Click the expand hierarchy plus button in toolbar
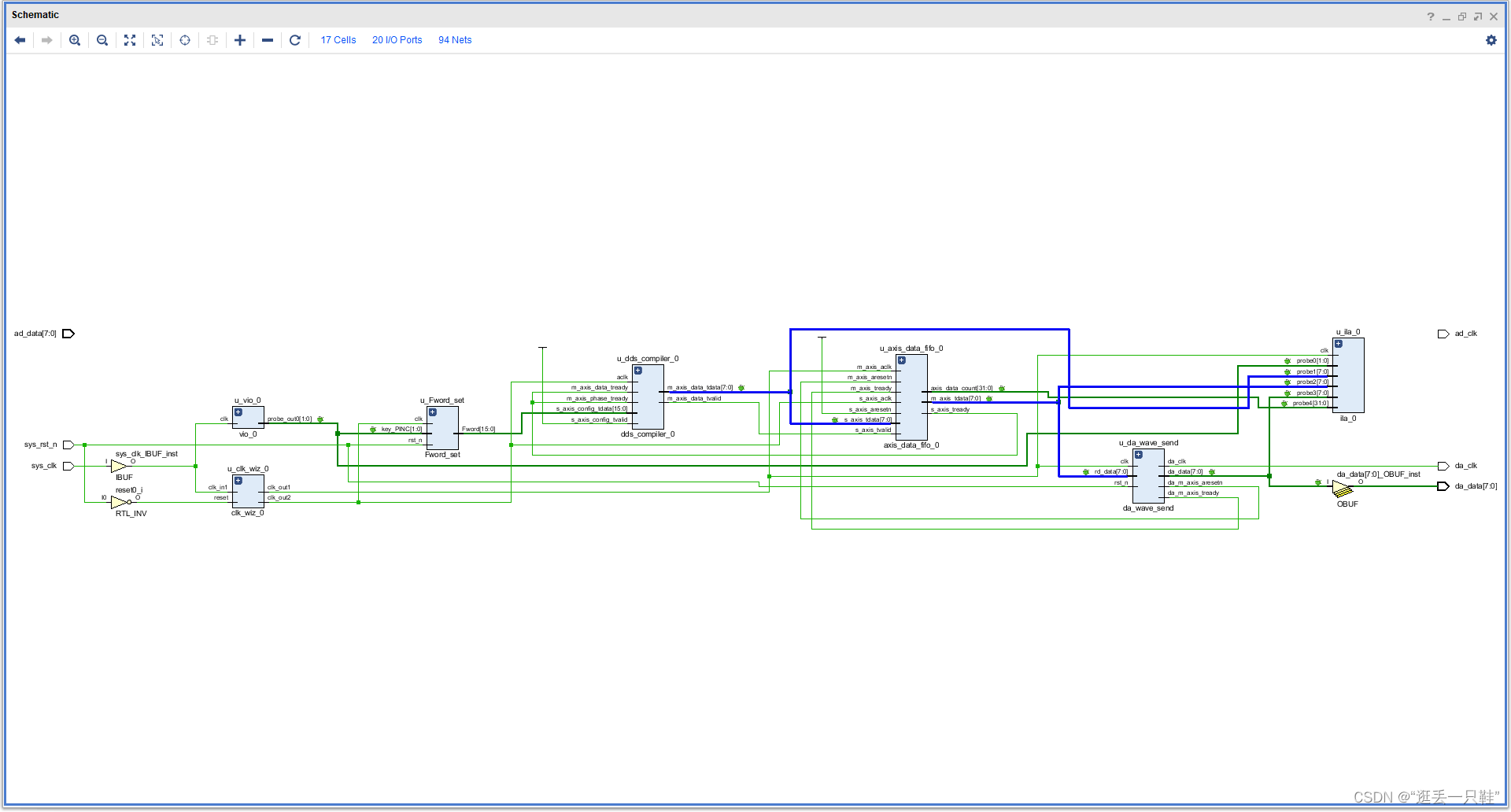The height and width of the screenshot is (812, 1511). click(240, 40)
